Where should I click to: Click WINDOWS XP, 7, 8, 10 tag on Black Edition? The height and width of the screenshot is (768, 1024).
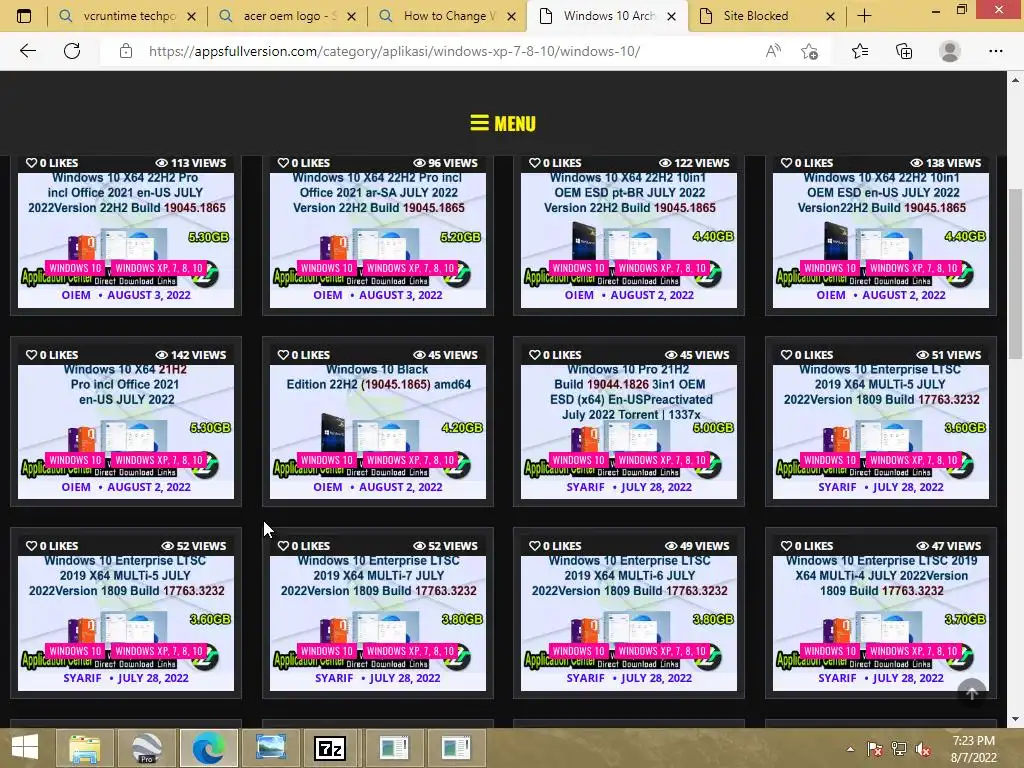pos(410,460)
